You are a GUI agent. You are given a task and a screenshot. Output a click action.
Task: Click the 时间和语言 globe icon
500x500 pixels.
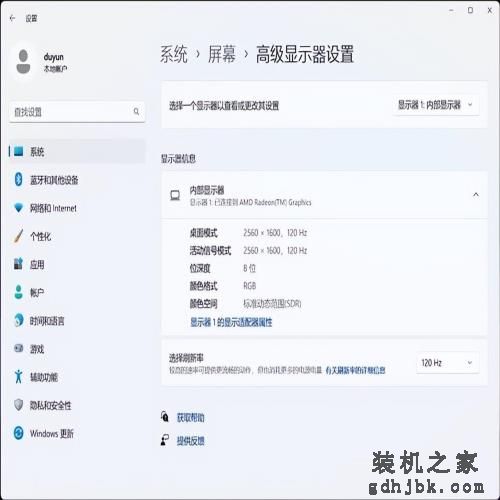pos(19,320)
